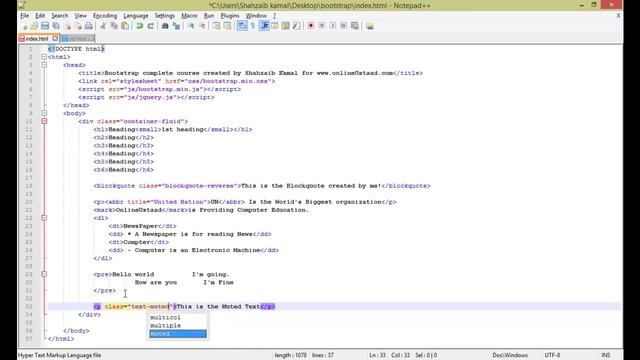This screenshot has height=360, width=640.
Task: Switch to the index.html tab
Action: click(x=37, y=38)
